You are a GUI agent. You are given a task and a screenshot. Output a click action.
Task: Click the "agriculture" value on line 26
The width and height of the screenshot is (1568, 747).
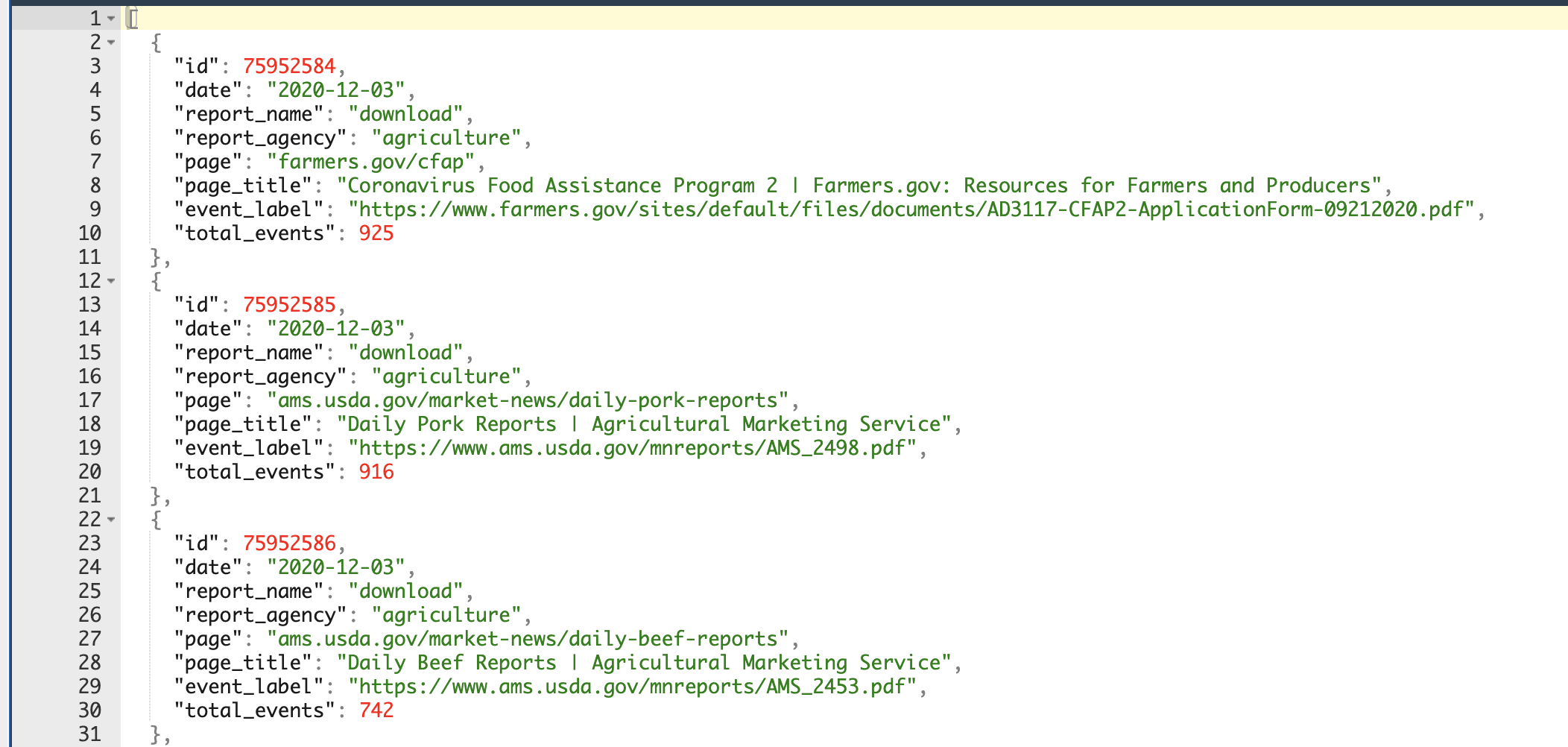[446, 615]
